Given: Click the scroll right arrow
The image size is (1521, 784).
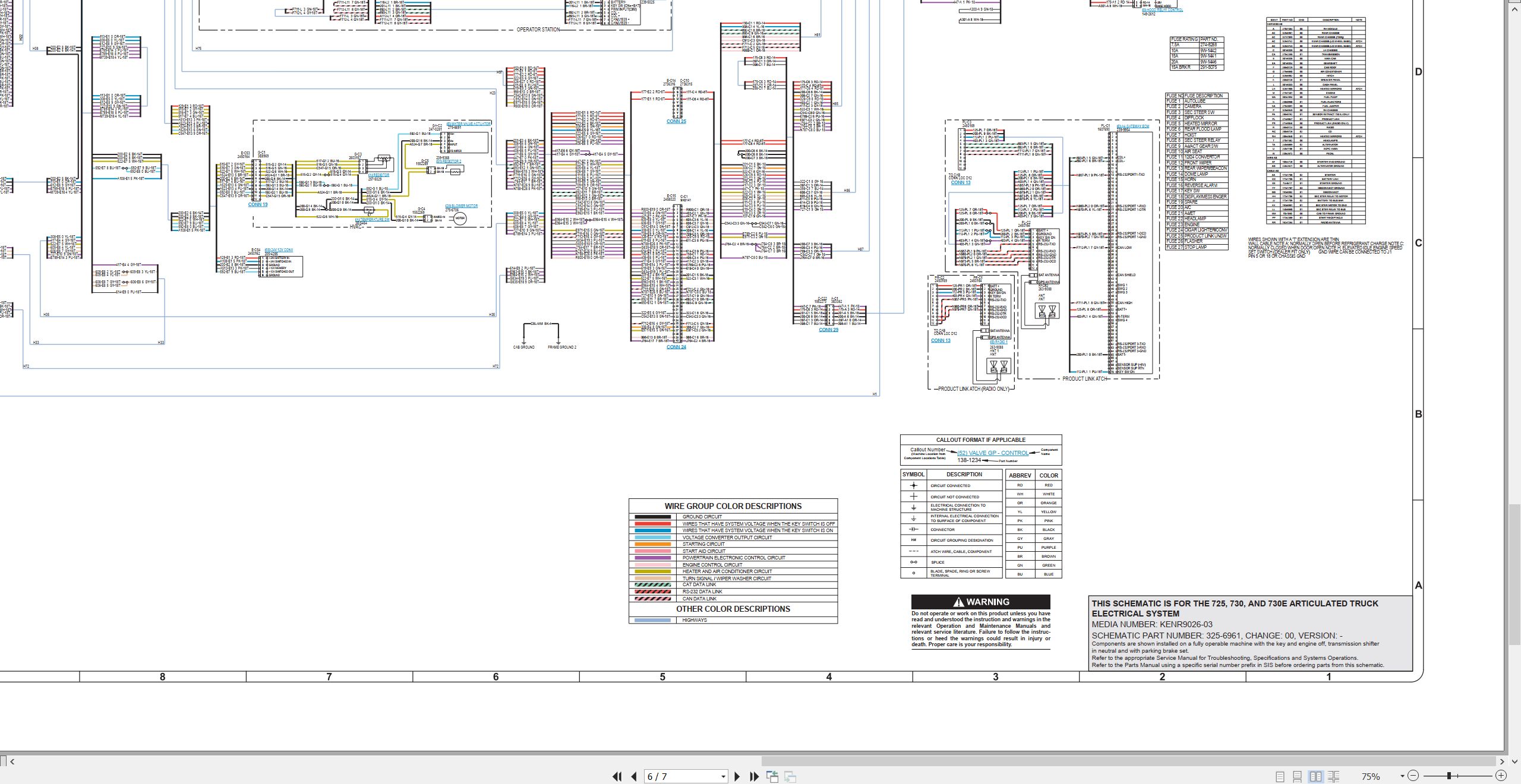Looking at the screenshot, I should (x=1503, y=761).
